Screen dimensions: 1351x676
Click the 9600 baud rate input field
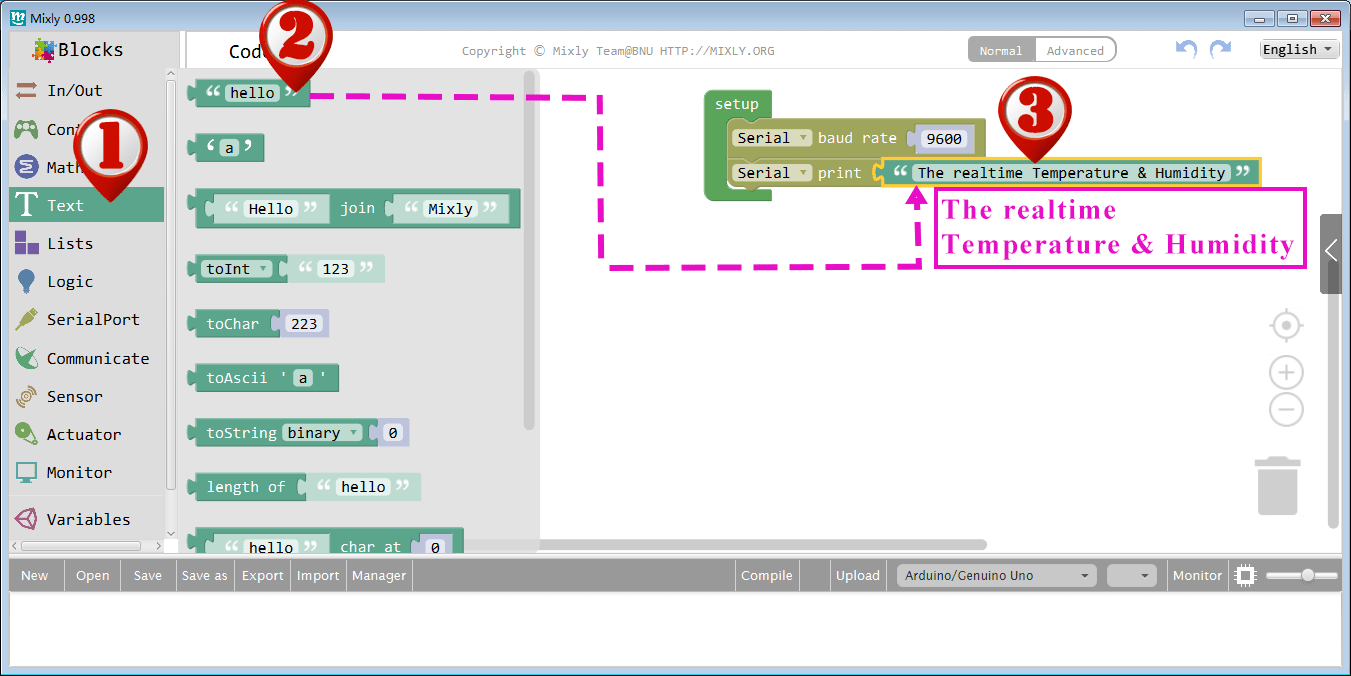943,139
